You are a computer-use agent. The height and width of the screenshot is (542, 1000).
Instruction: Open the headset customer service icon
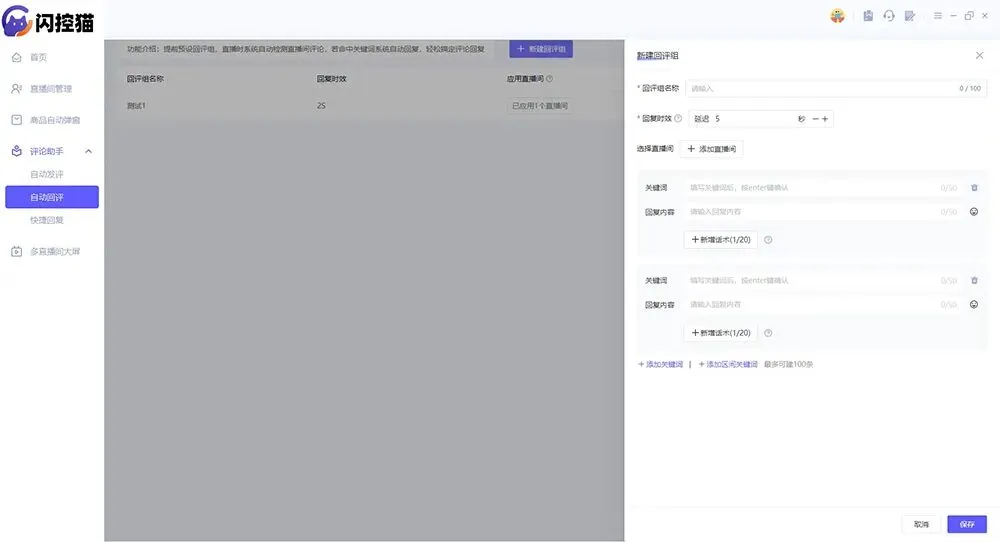(889, 16)
